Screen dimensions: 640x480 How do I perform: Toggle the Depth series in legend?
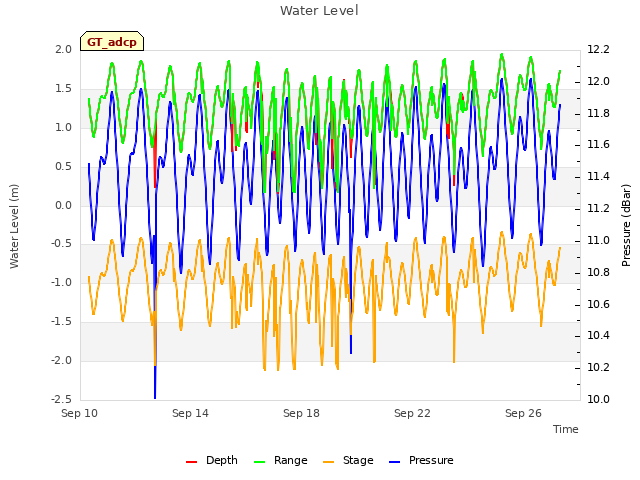(x=211, y=460)
